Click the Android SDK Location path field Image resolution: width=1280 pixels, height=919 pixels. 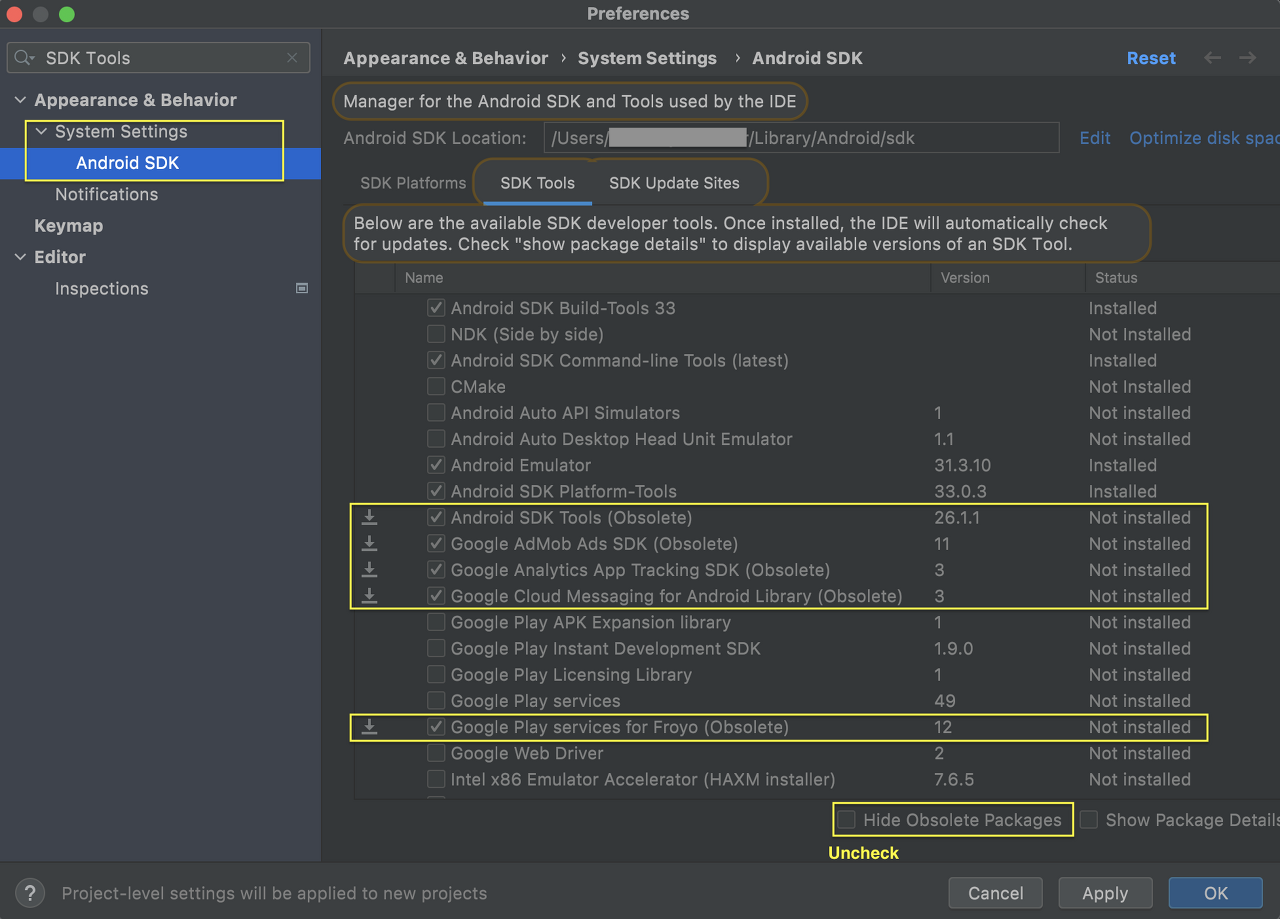[801, 138]
